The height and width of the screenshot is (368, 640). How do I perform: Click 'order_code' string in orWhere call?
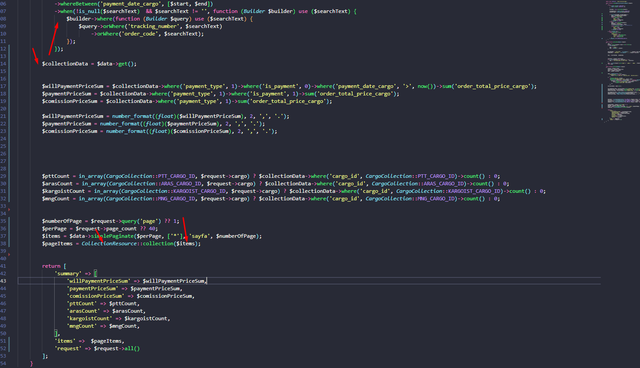pos(140,34)
